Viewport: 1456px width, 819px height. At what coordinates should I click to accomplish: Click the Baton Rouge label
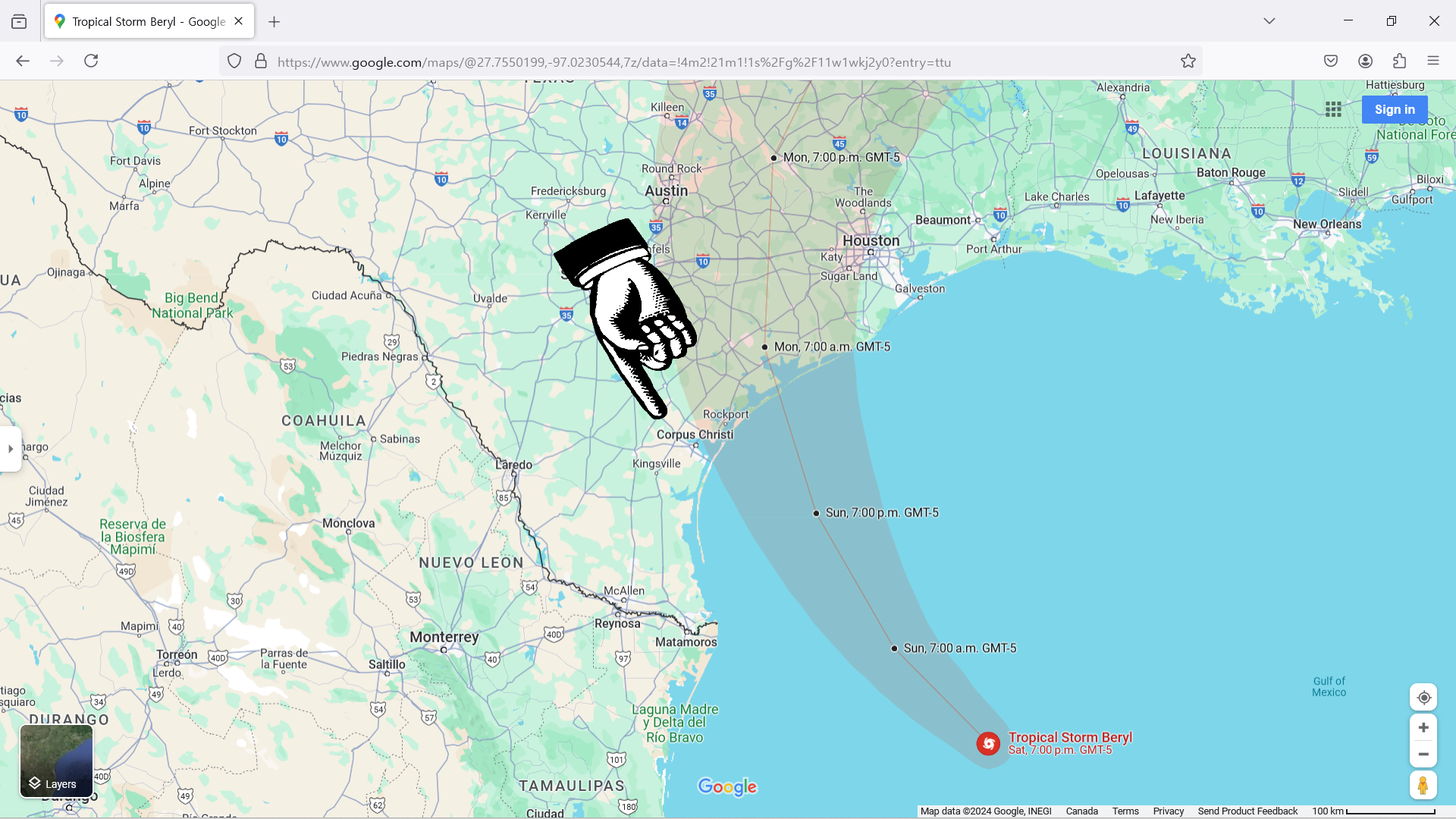(1231, 173)
